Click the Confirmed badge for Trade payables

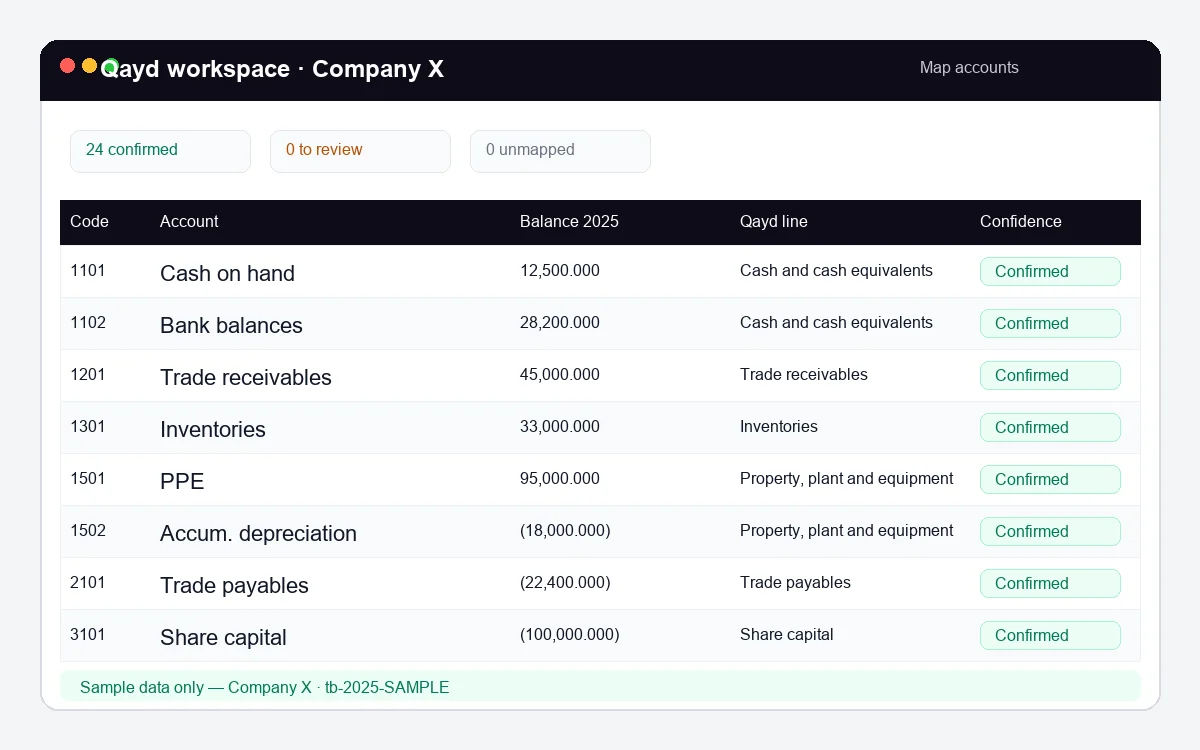tap(1050, 583)
